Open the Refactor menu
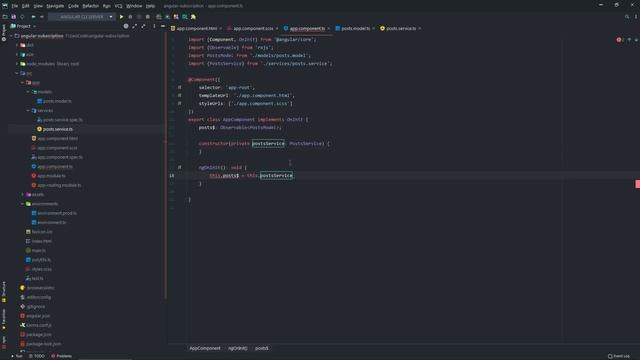640x360 pixels. point(91,6)
